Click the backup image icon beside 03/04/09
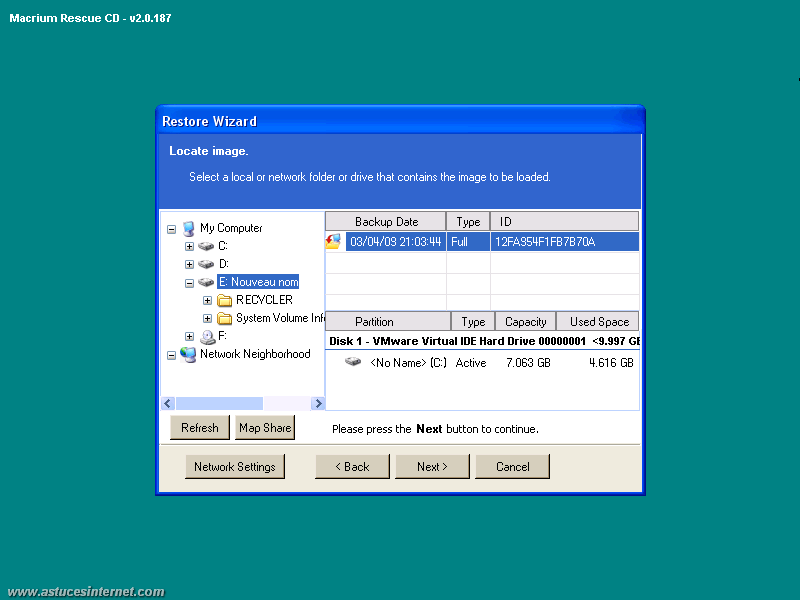Viewport: 800px width, 600px height. (x=334, y=241)
